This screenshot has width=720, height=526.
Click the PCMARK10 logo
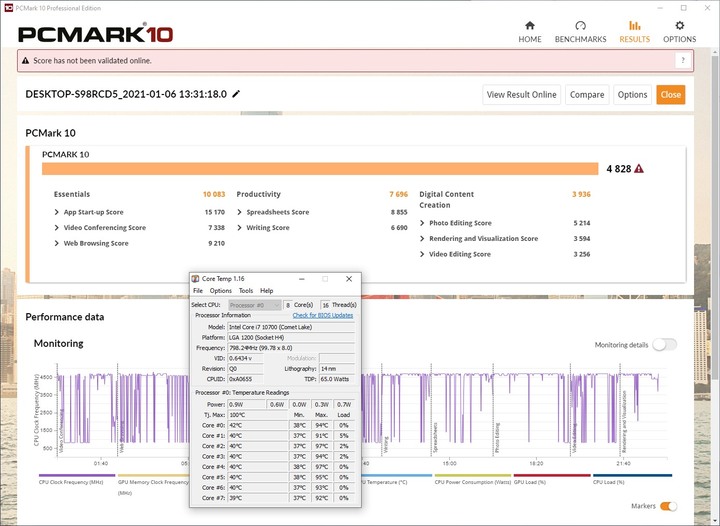point(96,34)
